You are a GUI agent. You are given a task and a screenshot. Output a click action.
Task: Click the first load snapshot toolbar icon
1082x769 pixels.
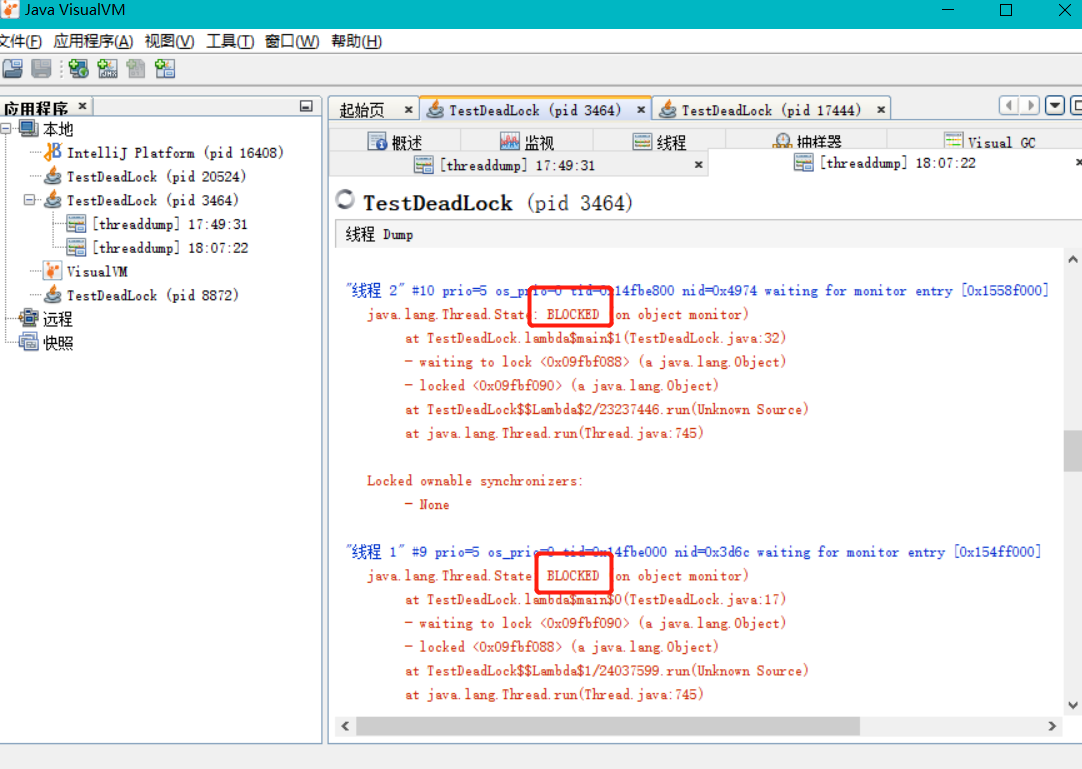[x=12, y=68]
